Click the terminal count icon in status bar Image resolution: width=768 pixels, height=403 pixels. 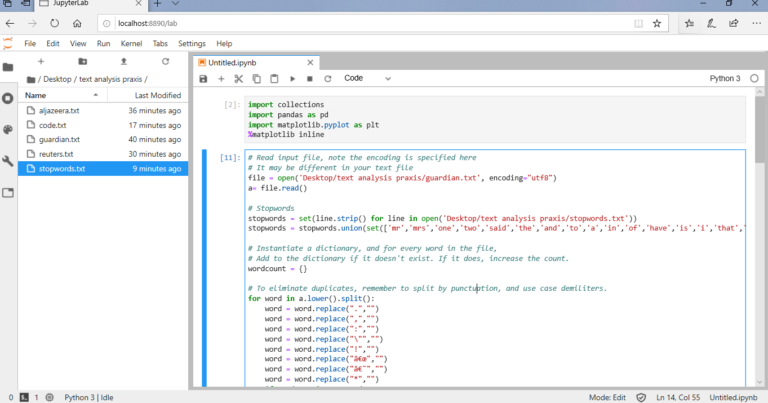[24, 398]
